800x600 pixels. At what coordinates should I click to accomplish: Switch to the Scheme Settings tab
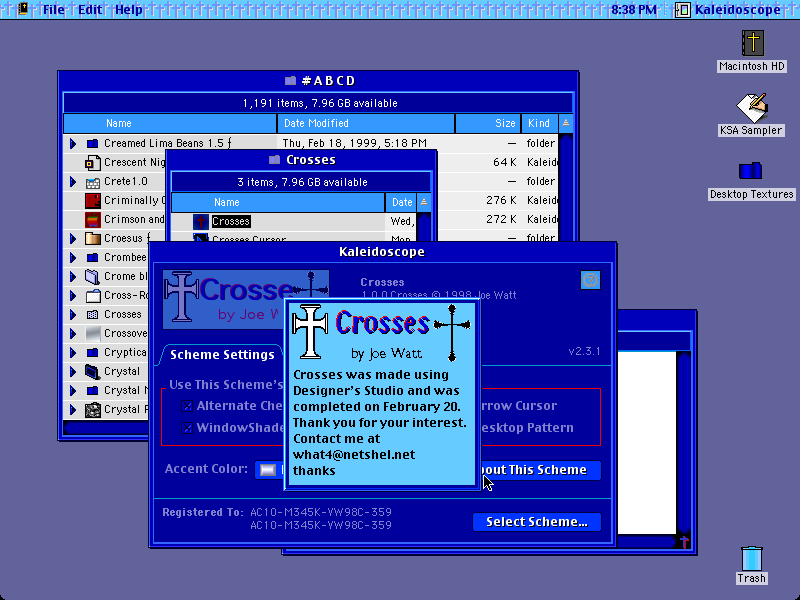coord(222,355)
